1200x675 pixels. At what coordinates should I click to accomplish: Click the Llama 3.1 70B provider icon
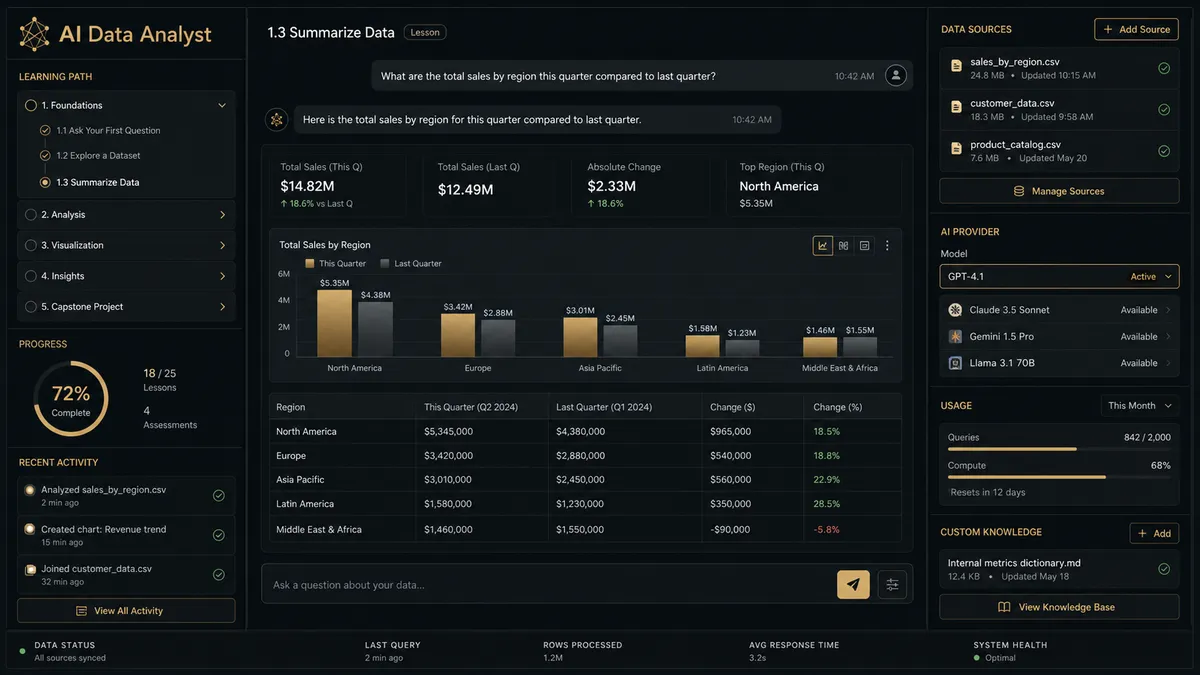point(955,363)
